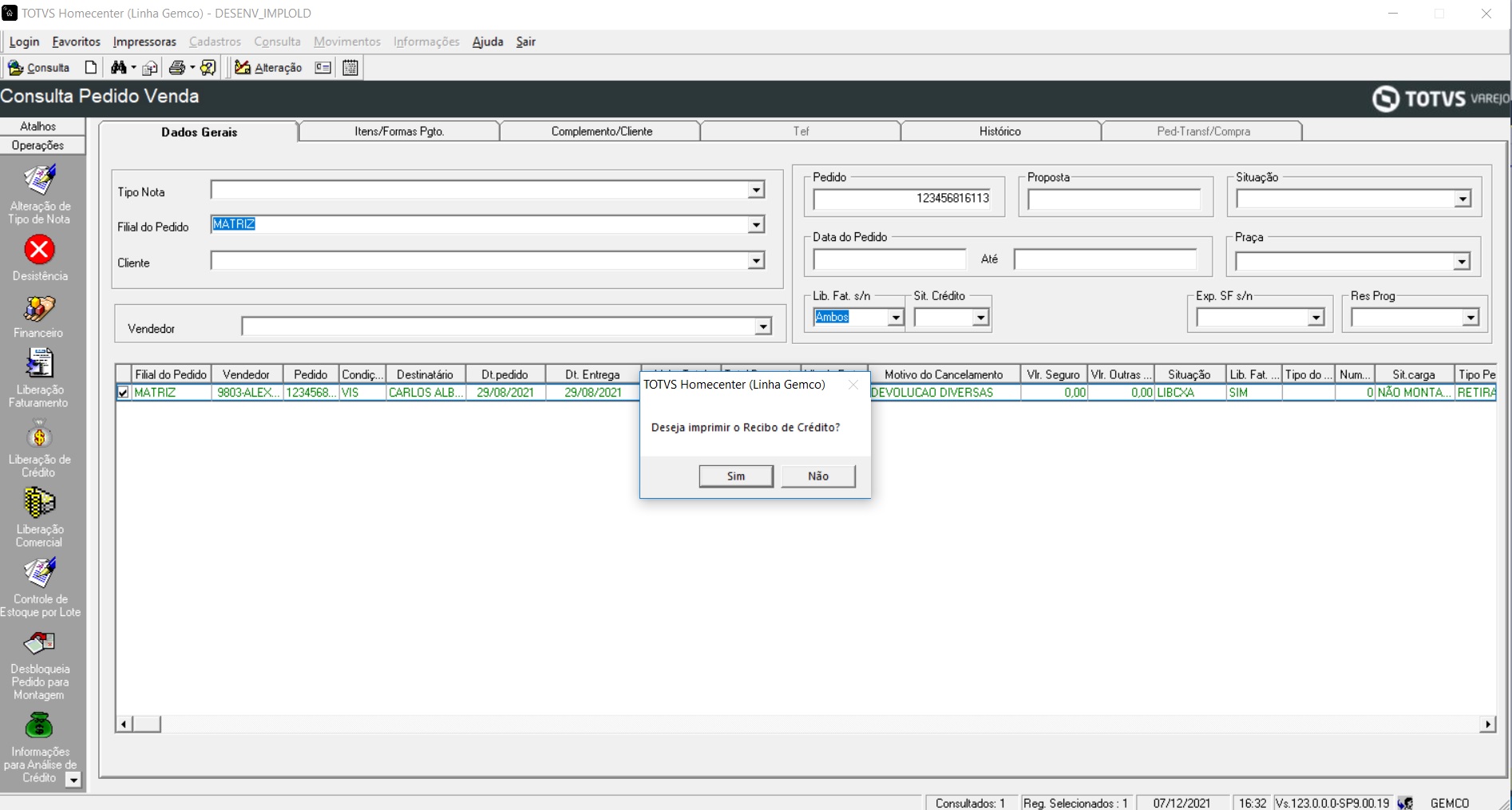Screen dimensions: 1512x810
Task: Click the Motivo do Cancelamento column header
Action: 944,374
